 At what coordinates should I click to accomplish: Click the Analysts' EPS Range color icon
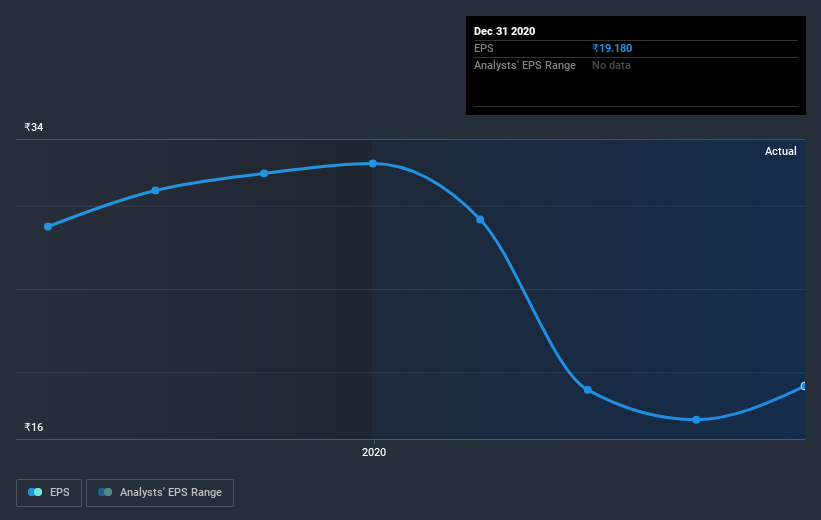(x=105, y=492)
